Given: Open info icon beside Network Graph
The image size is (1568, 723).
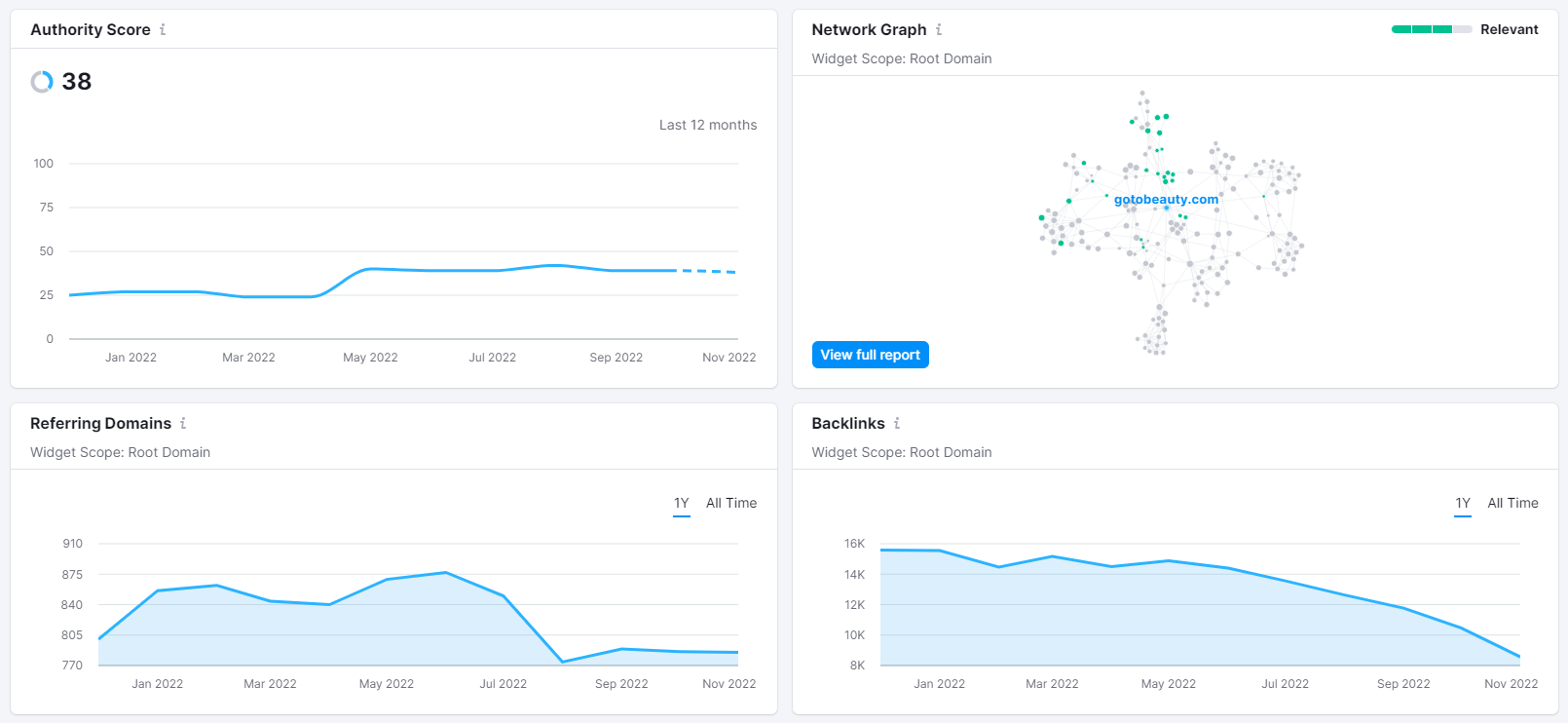Looking at the screenshot, I should click(x=939, y=29).
